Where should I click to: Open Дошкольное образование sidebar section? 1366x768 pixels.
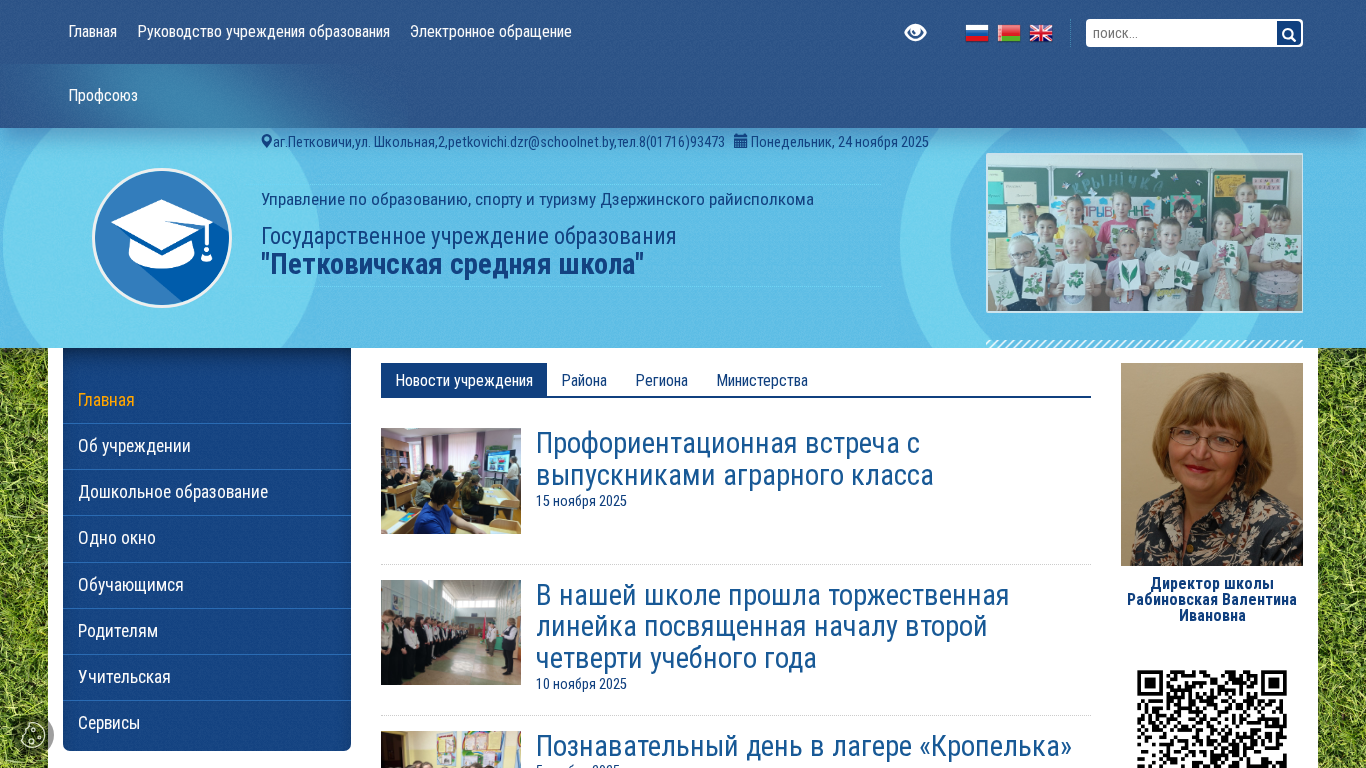pos(207,492)
